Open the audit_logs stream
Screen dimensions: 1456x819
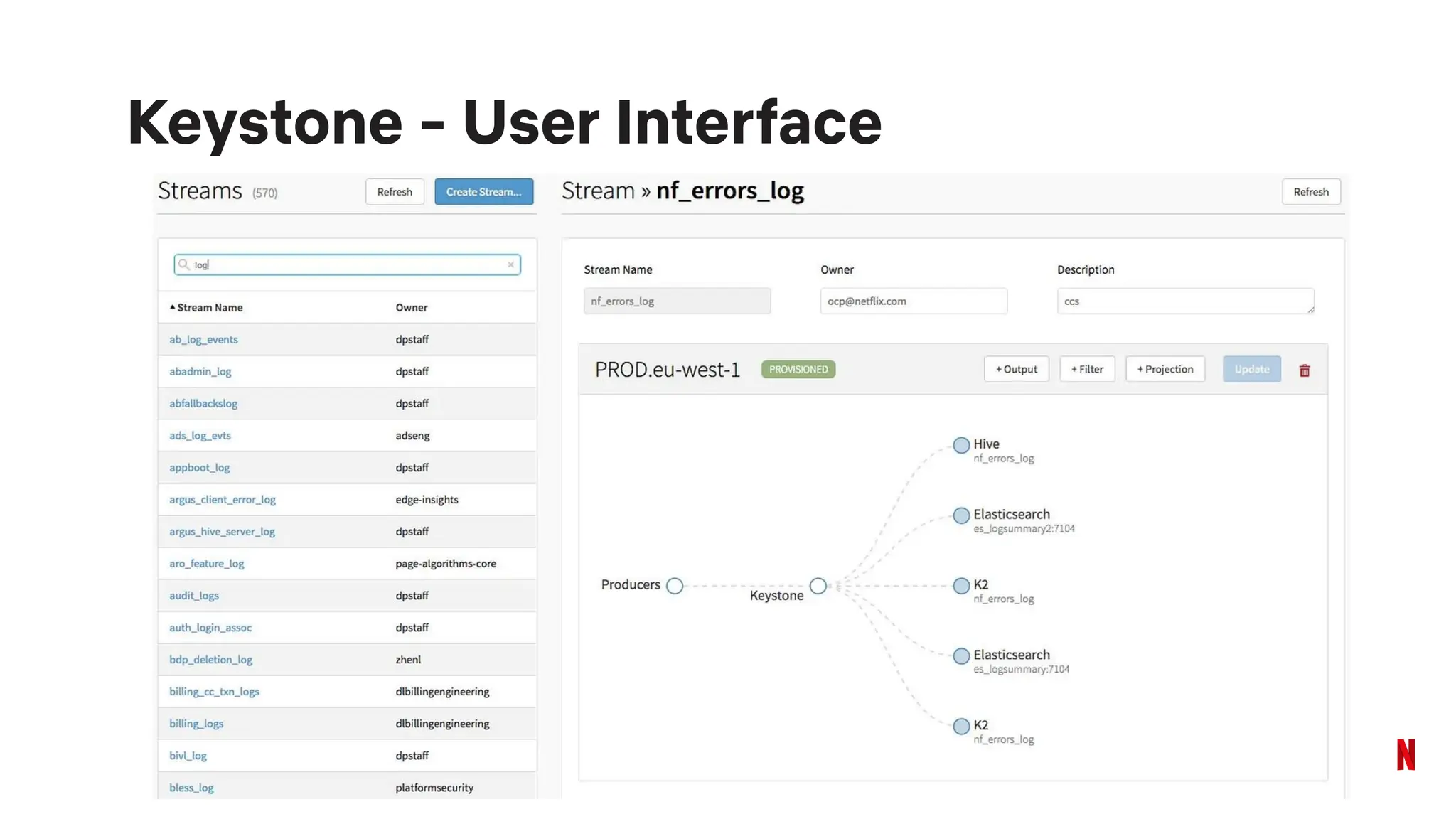pyautogui.click(x=193, y=596)
